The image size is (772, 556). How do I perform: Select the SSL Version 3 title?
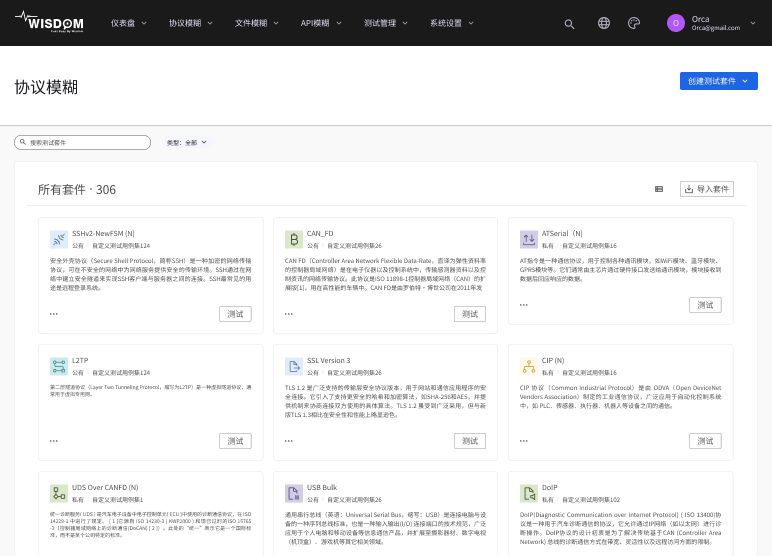[x=328, y=360]
